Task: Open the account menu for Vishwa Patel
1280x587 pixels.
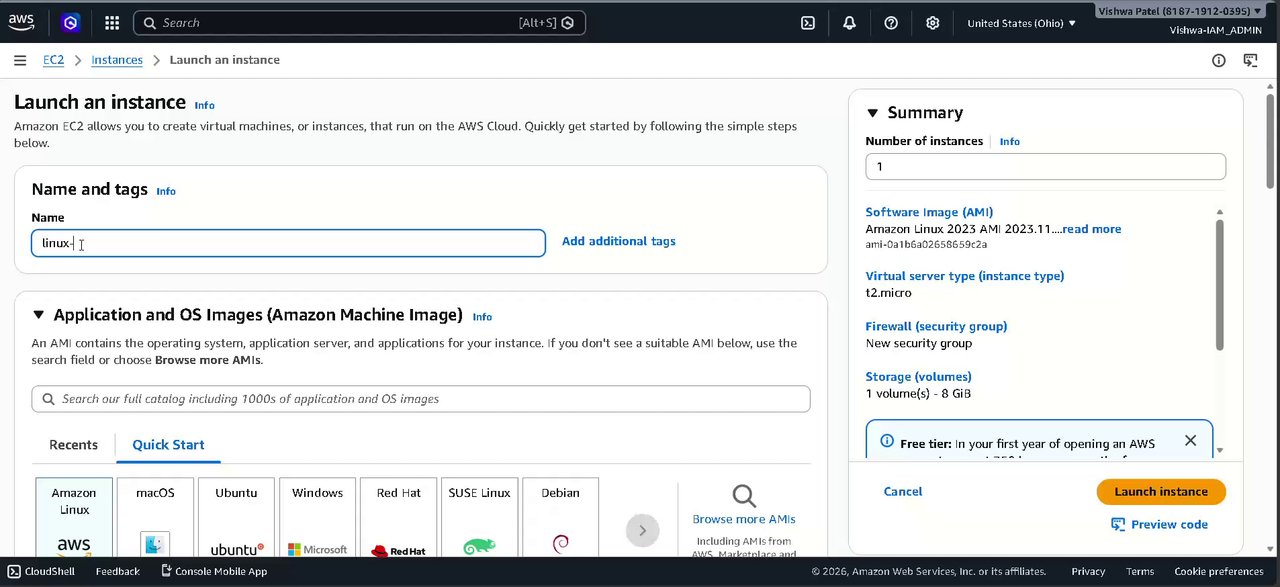Action: pos(1179,11)
